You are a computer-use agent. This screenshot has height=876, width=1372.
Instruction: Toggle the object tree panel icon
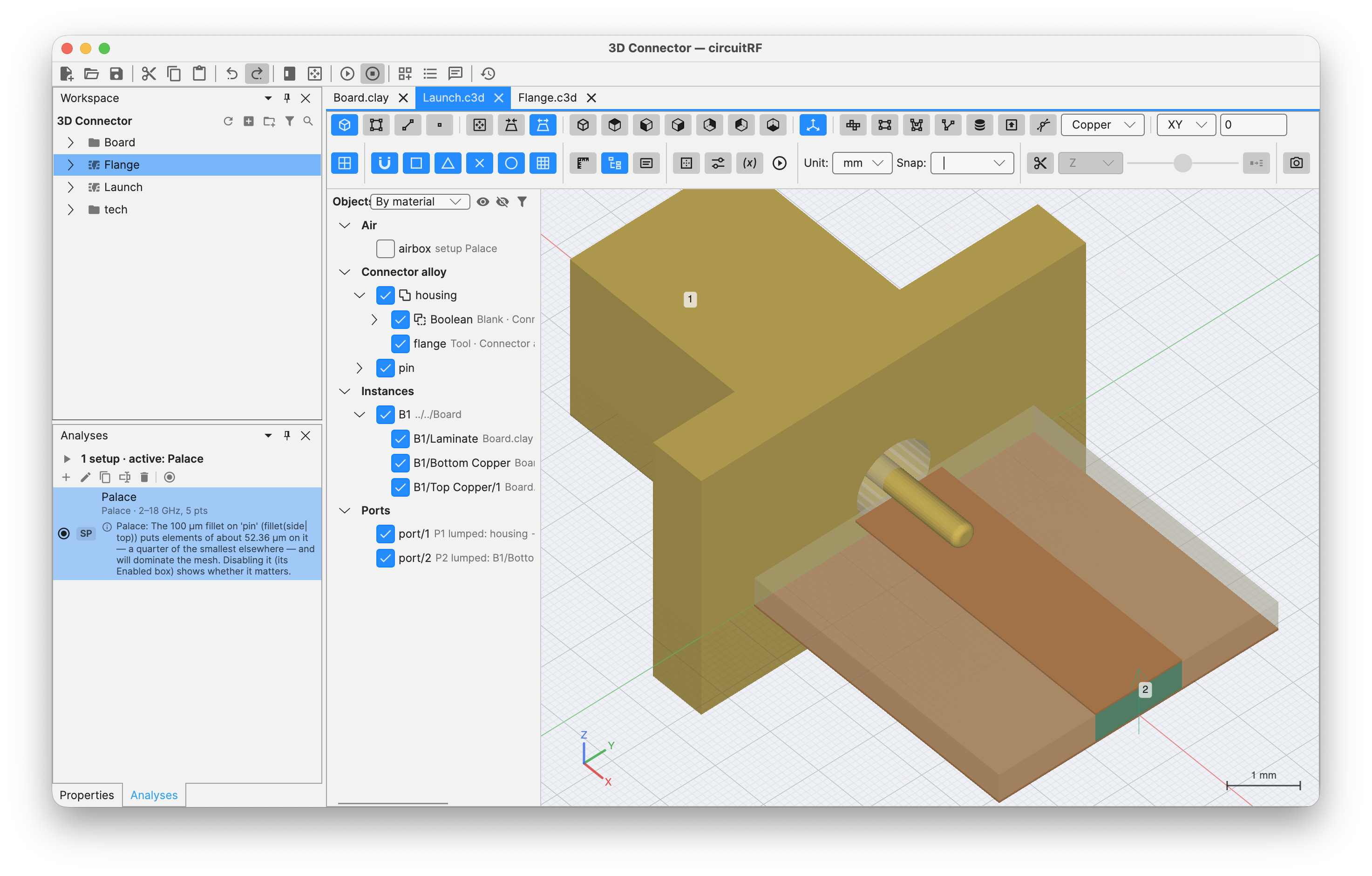(615, 163)
